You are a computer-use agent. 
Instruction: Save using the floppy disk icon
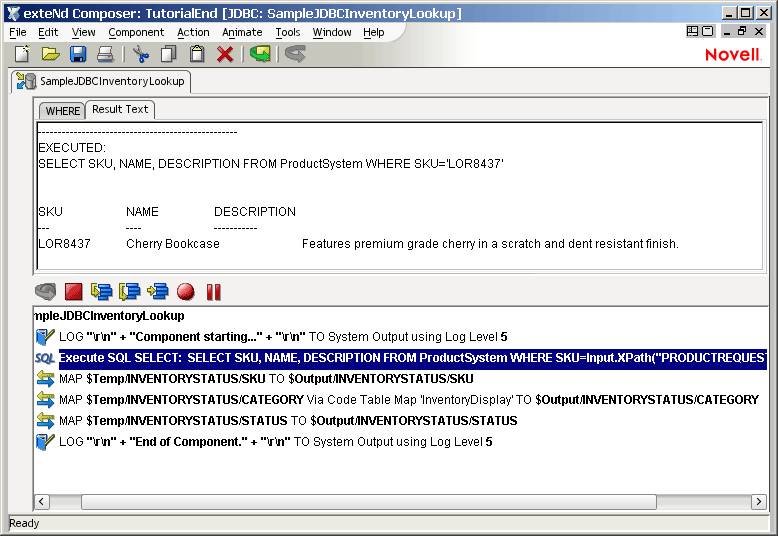click(78, 54)
